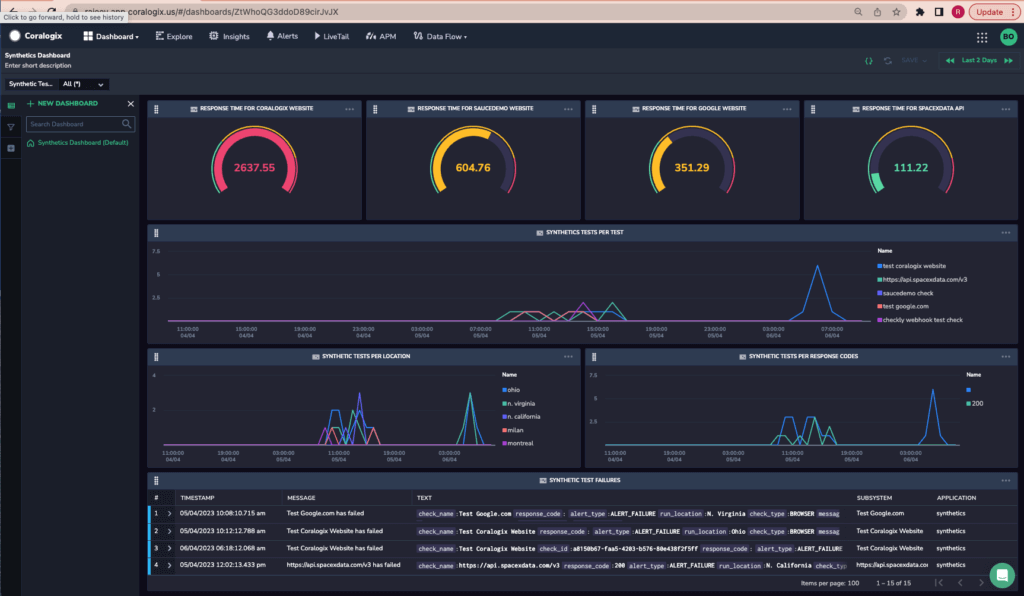The image size is (1024, 596).
Task: Open LiveTail in the top nav
Action: (x=332, y=37)
